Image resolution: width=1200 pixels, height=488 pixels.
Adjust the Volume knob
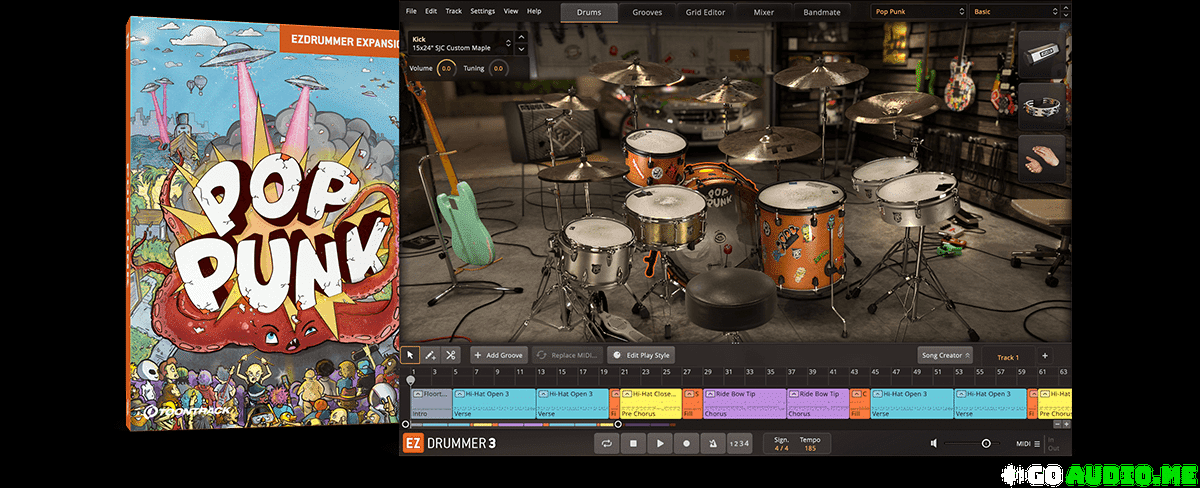pos(446,69)
